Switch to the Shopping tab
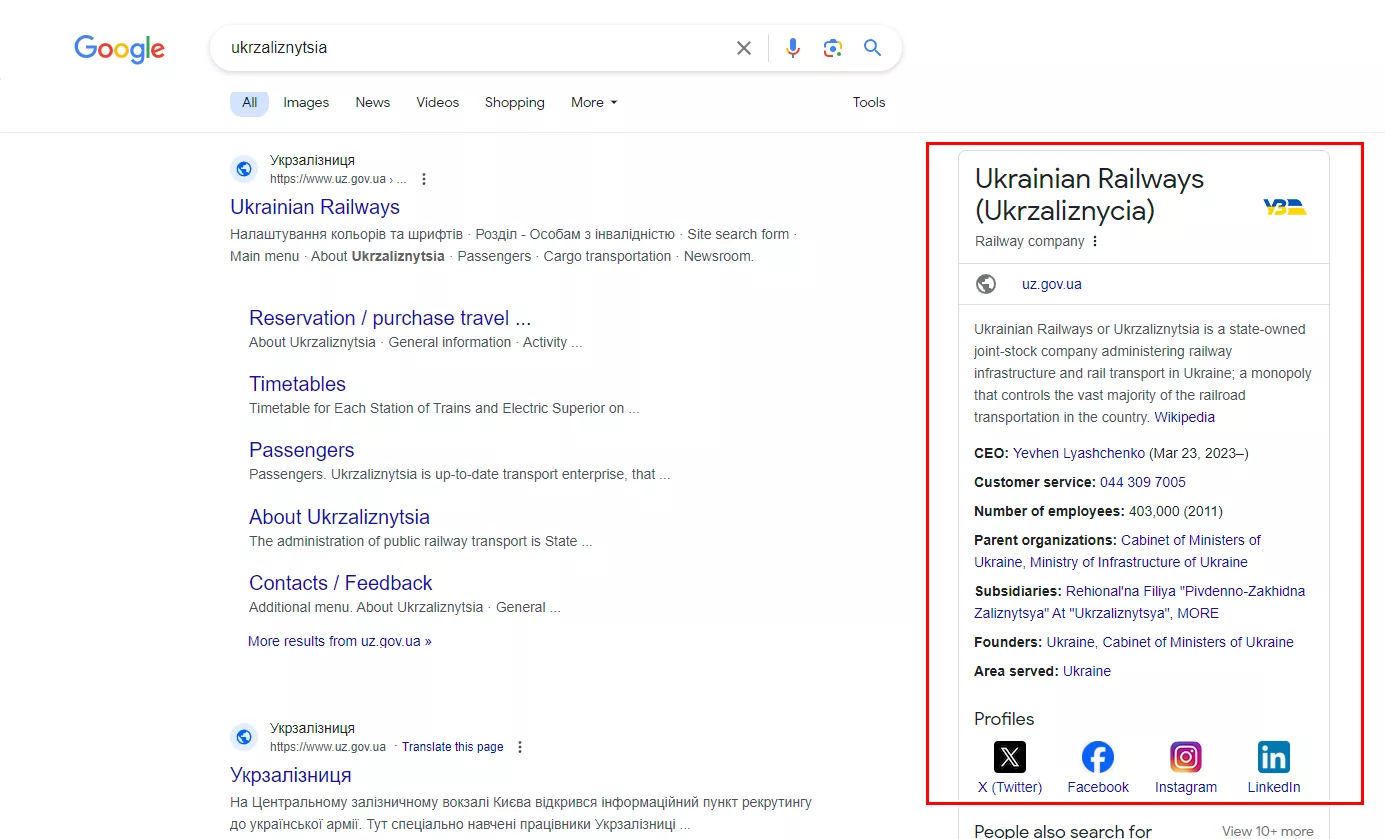1385x839 pixels. [x=515, y=102]
